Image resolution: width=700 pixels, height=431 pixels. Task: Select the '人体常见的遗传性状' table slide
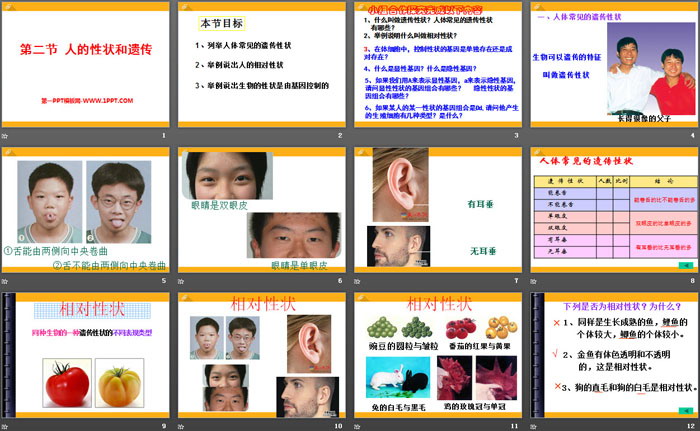pyautogui.click(x=612, y=210)
